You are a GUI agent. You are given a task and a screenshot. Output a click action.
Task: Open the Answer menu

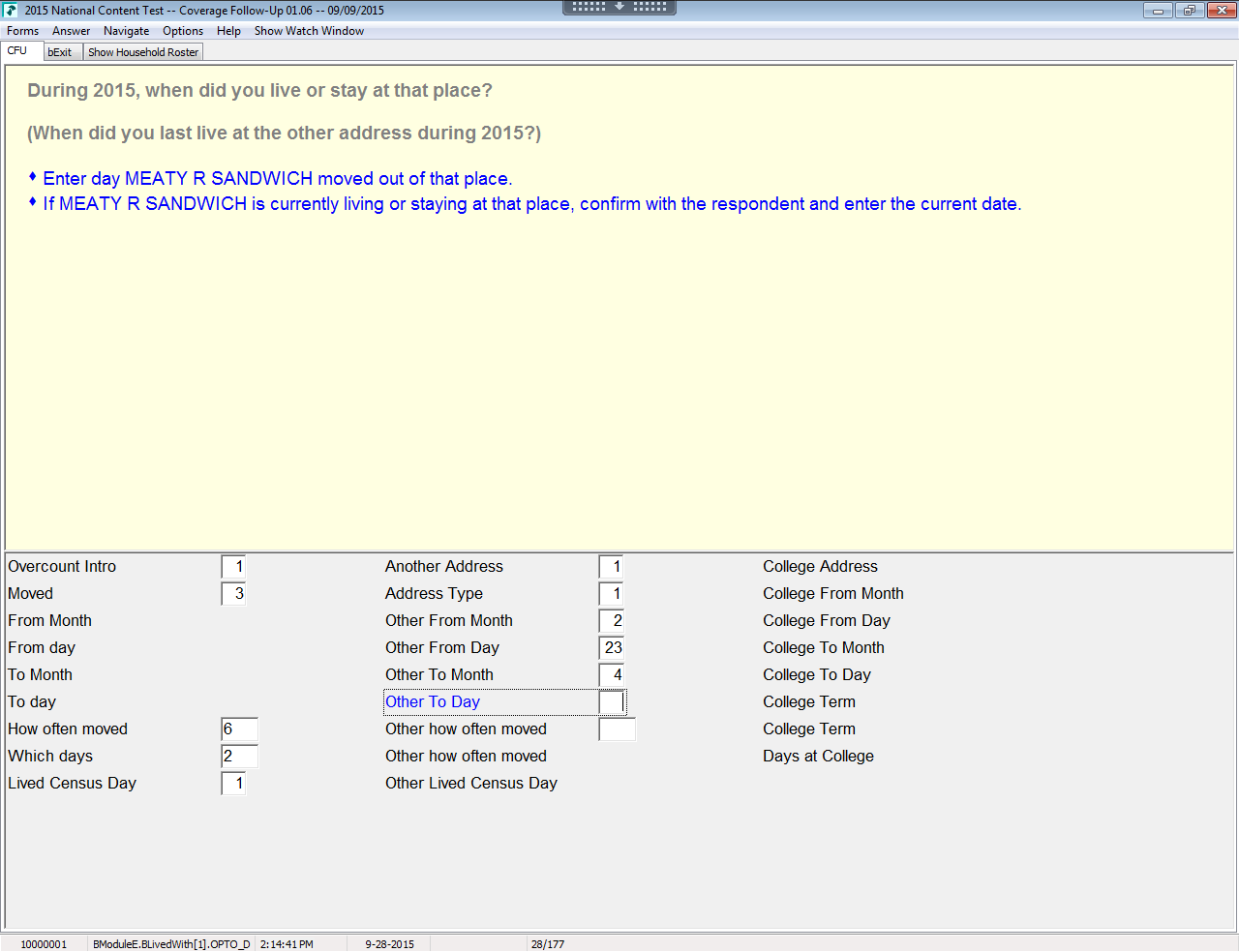click(x=72, y=31)
